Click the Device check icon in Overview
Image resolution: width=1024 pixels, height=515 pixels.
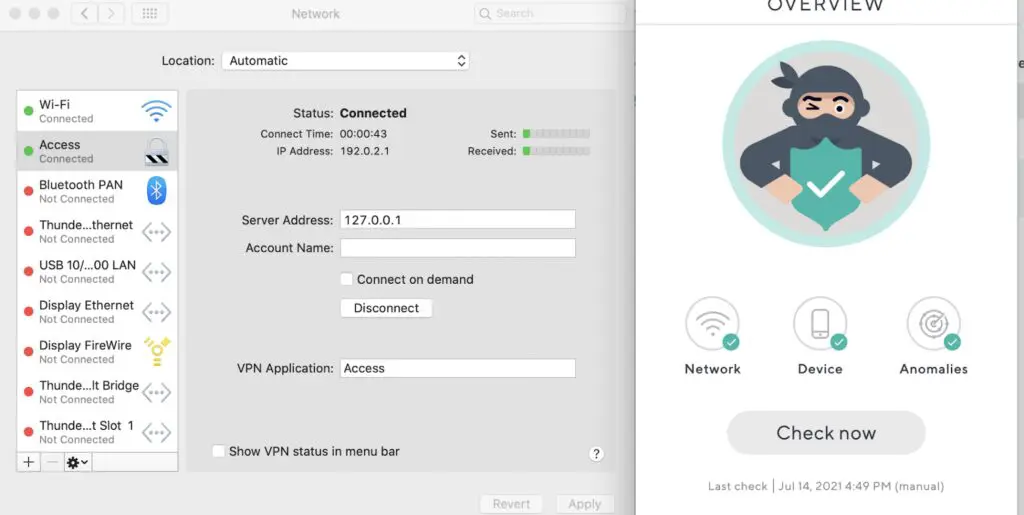point(820,324)
